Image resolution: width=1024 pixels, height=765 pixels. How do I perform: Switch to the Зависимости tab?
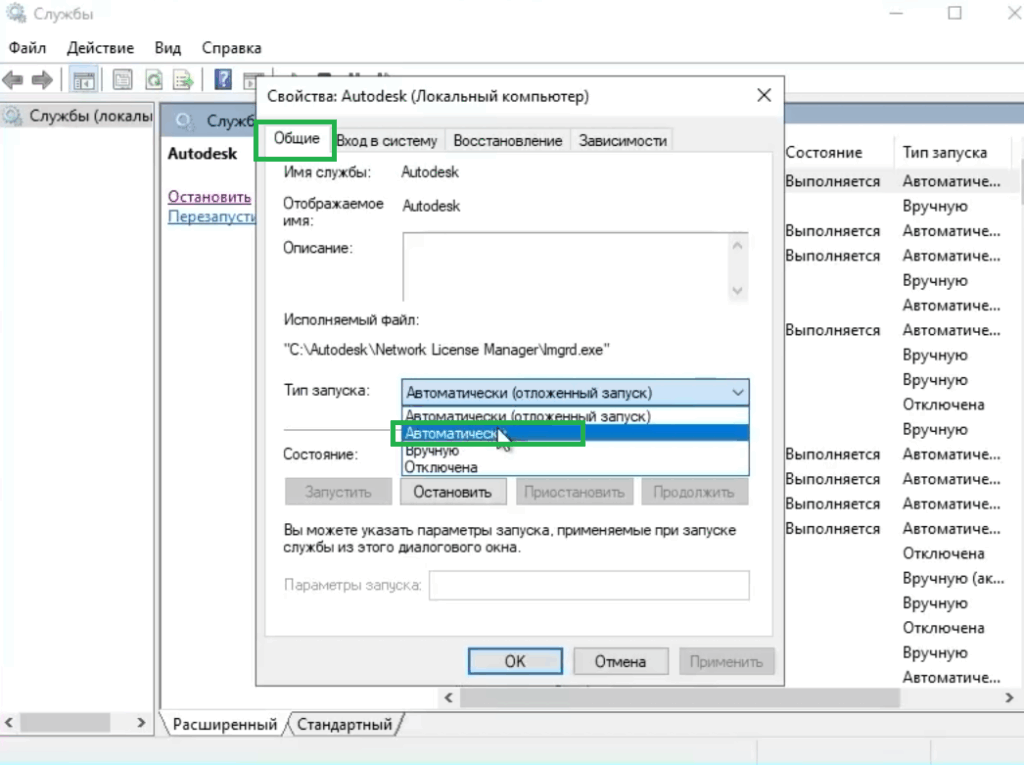tap(622, 141)
